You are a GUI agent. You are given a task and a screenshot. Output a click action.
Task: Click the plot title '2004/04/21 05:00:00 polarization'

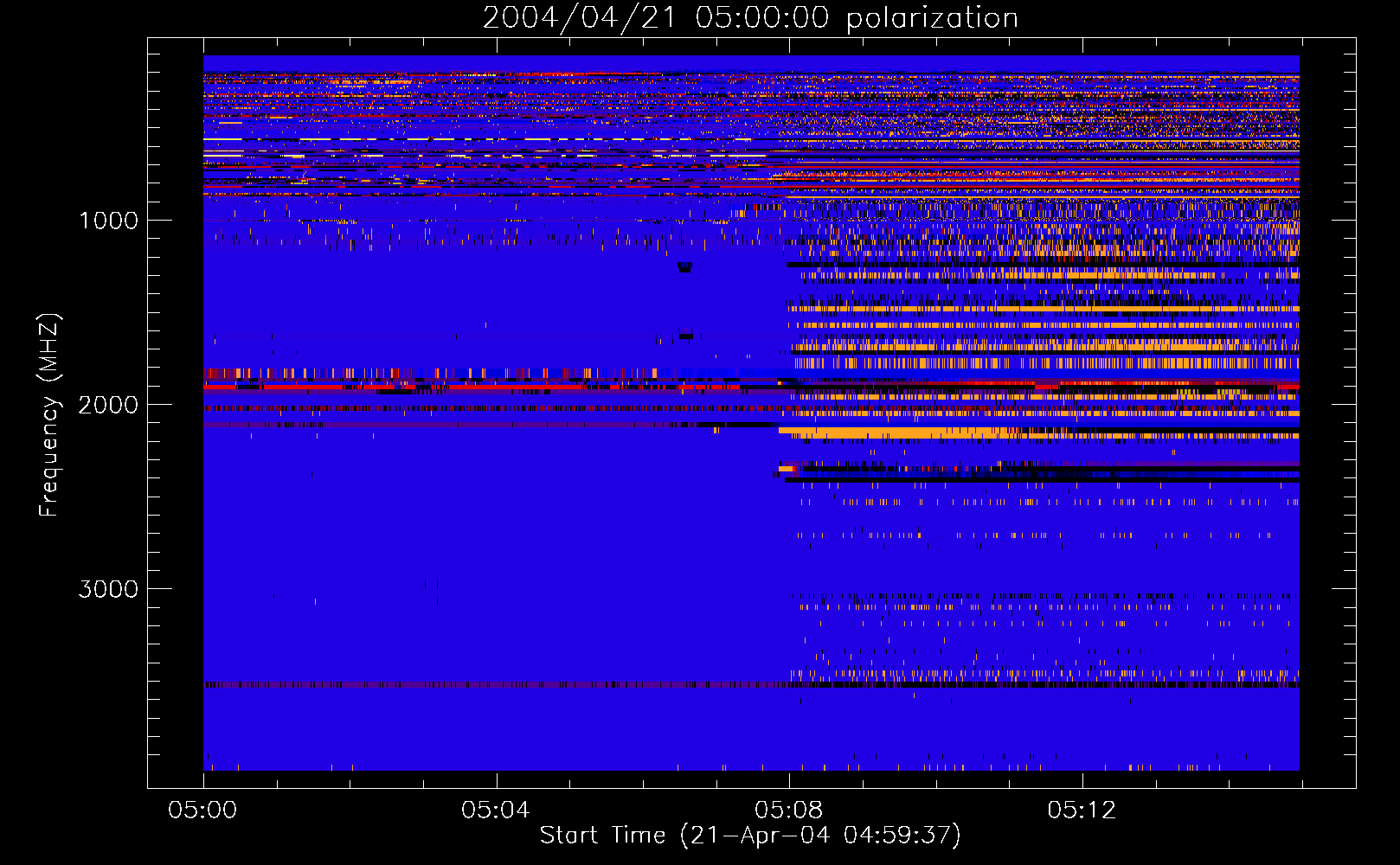(750, 18)
